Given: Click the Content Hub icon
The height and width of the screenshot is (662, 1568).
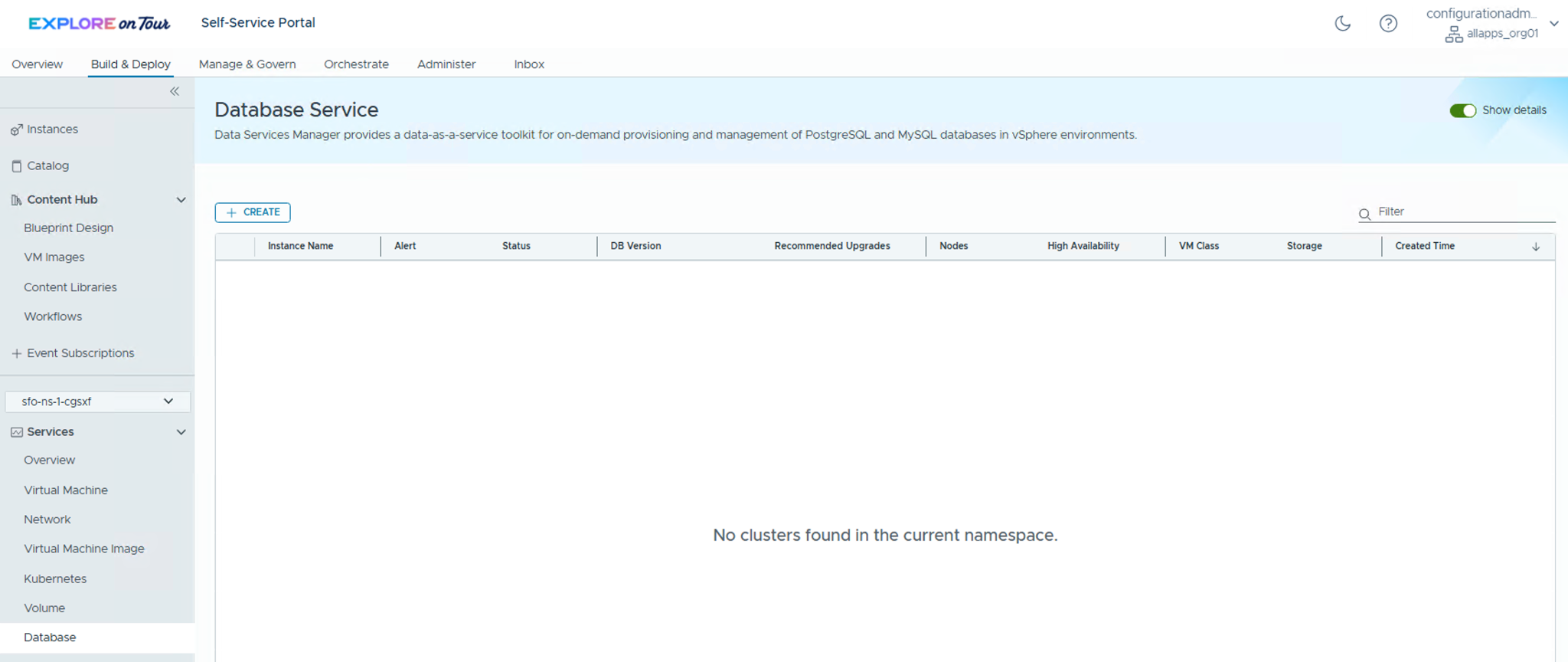Looking at the screenshot, I should coord(16,200).
